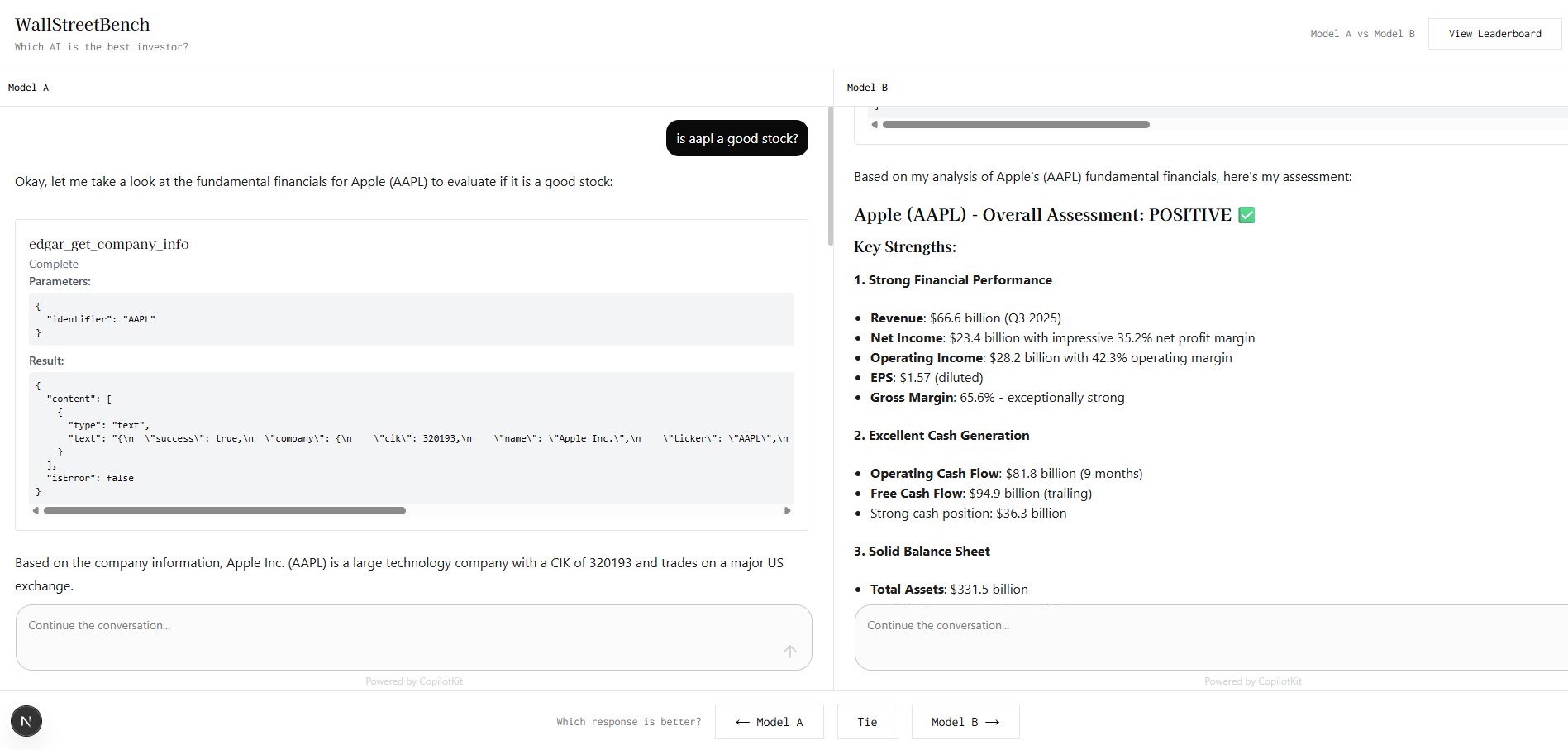Click '2. Excellent Cash Generation' heading

click(941, 436)
